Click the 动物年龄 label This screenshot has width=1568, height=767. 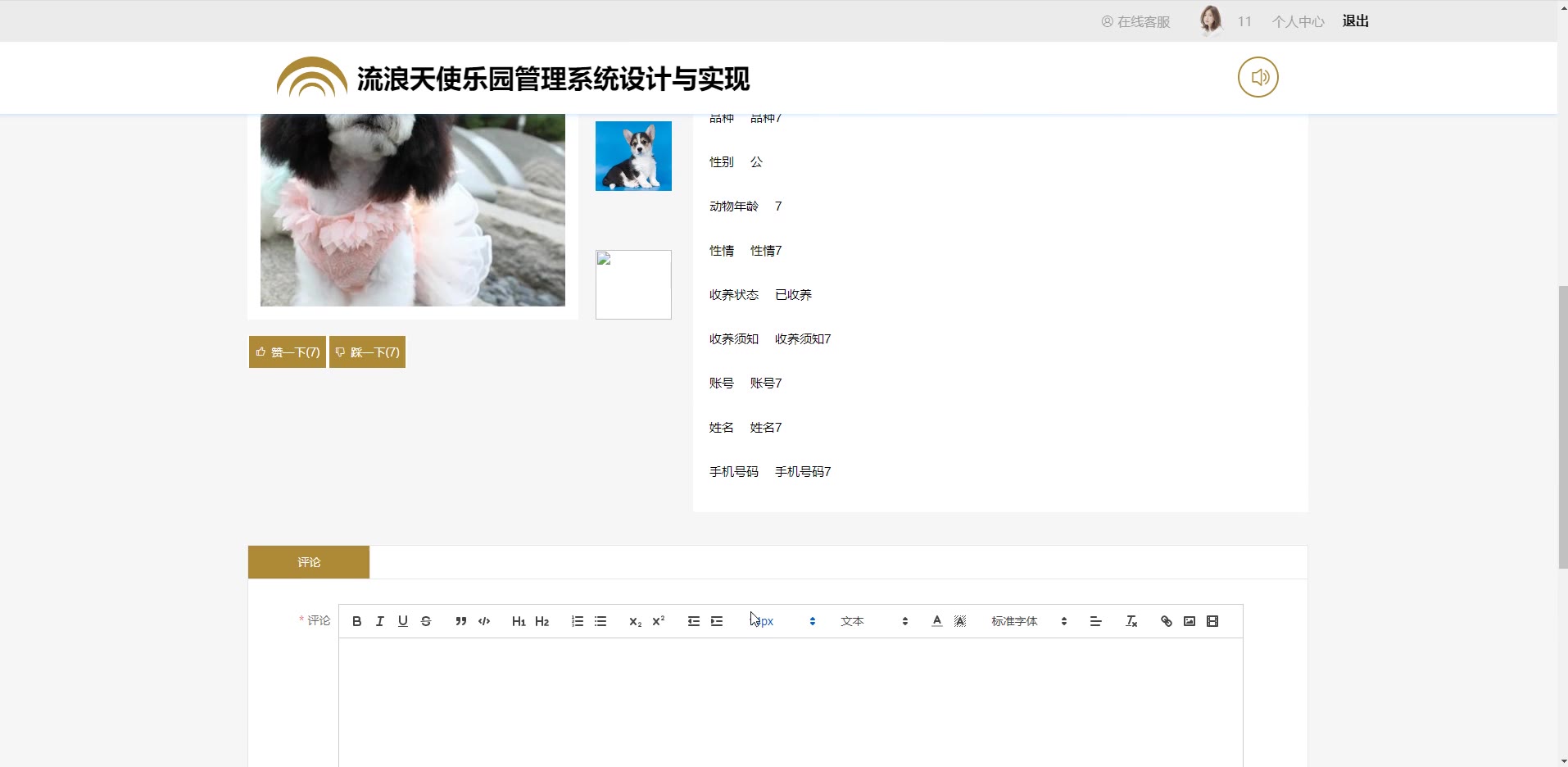pyautogui.click(x=734, y=206)
